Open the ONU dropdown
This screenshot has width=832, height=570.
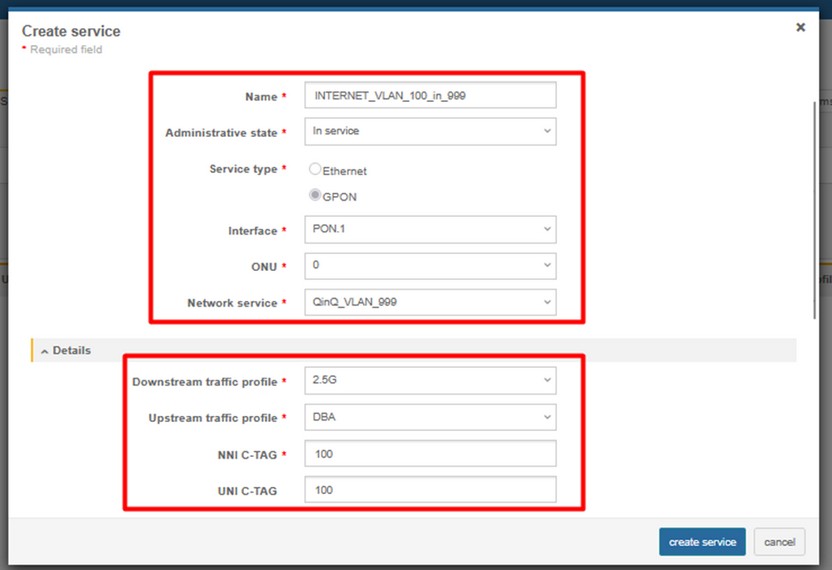[x=430, y=266]
